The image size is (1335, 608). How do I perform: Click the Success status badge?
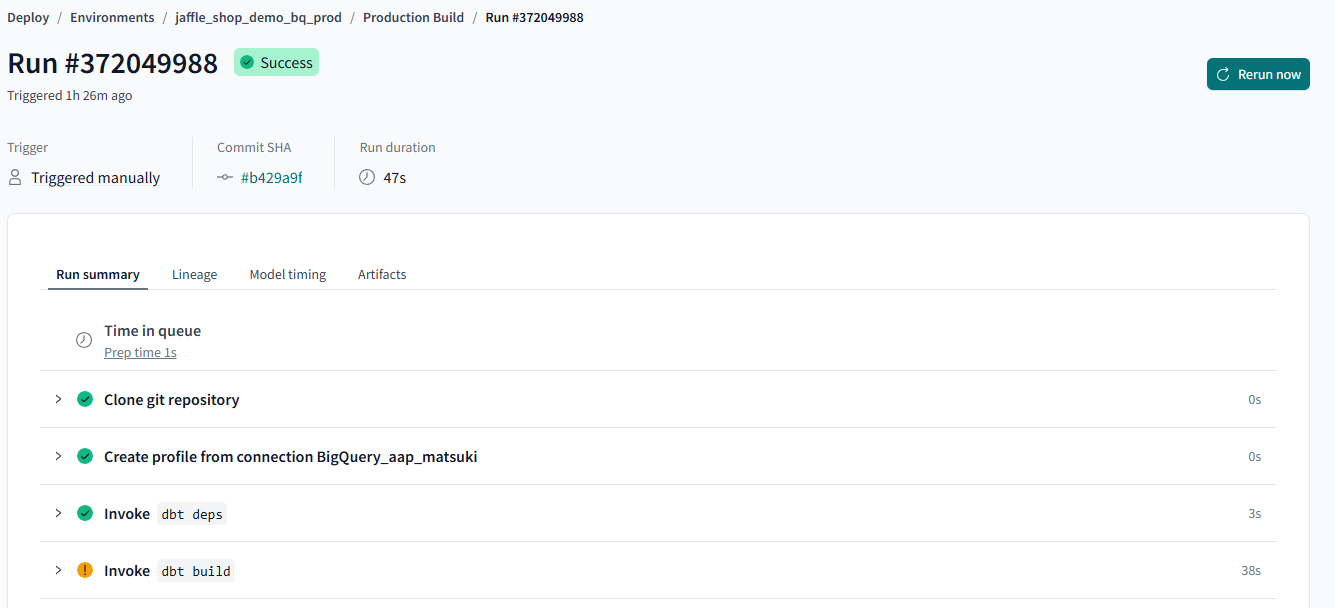pyautogui.click(x=276, y=62)
